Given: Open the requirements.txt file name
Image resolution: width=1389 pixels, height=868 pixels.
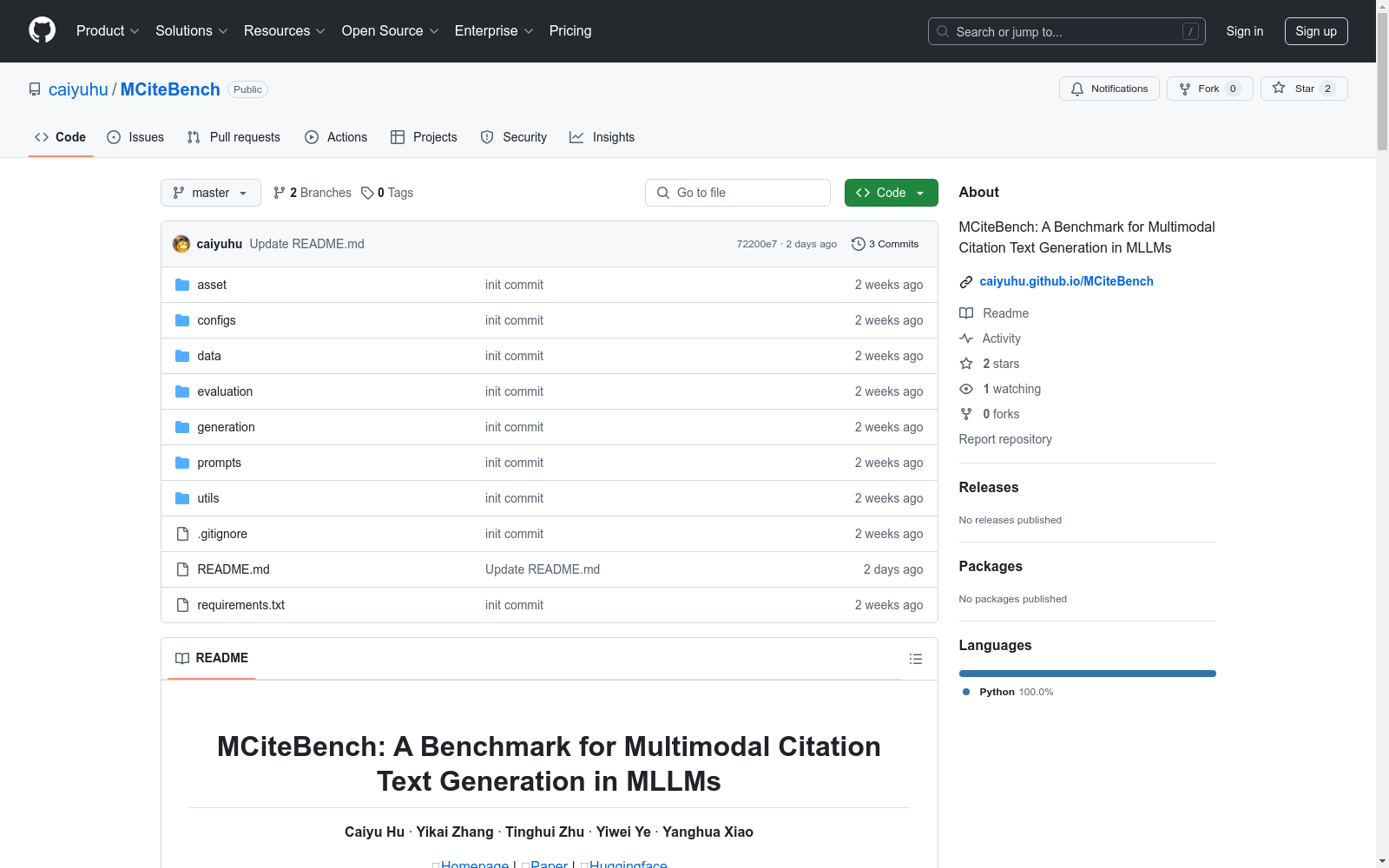Looking at the screenshot, I should (x=241, y=605).
